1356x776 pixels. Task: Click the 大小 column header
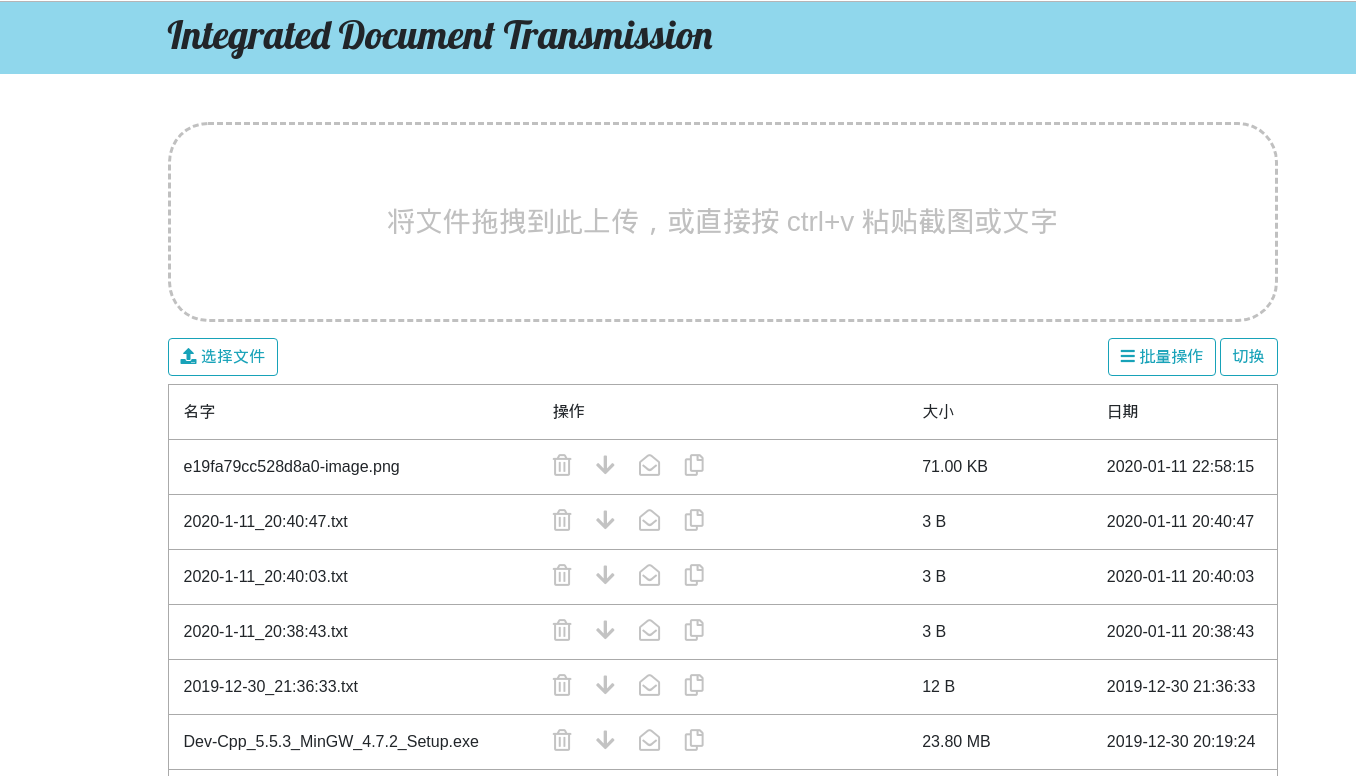[937, 412]
